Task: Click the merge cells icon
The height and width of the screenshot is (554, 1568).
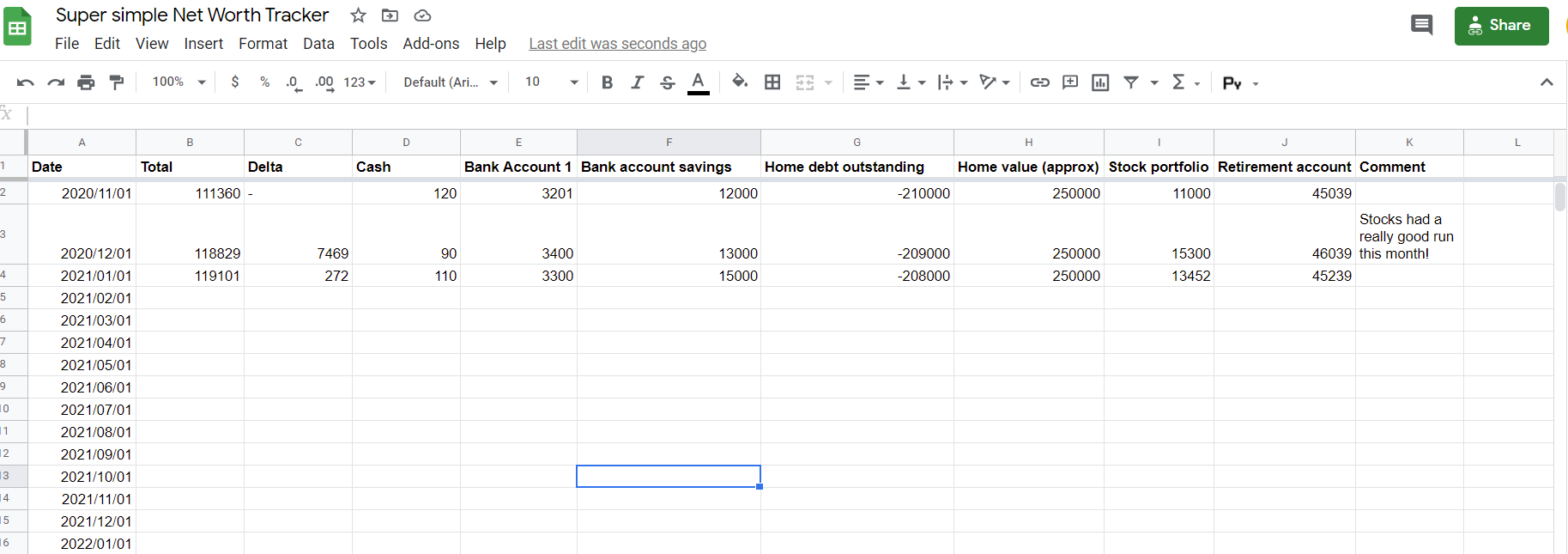Action: tap(805, 82)
